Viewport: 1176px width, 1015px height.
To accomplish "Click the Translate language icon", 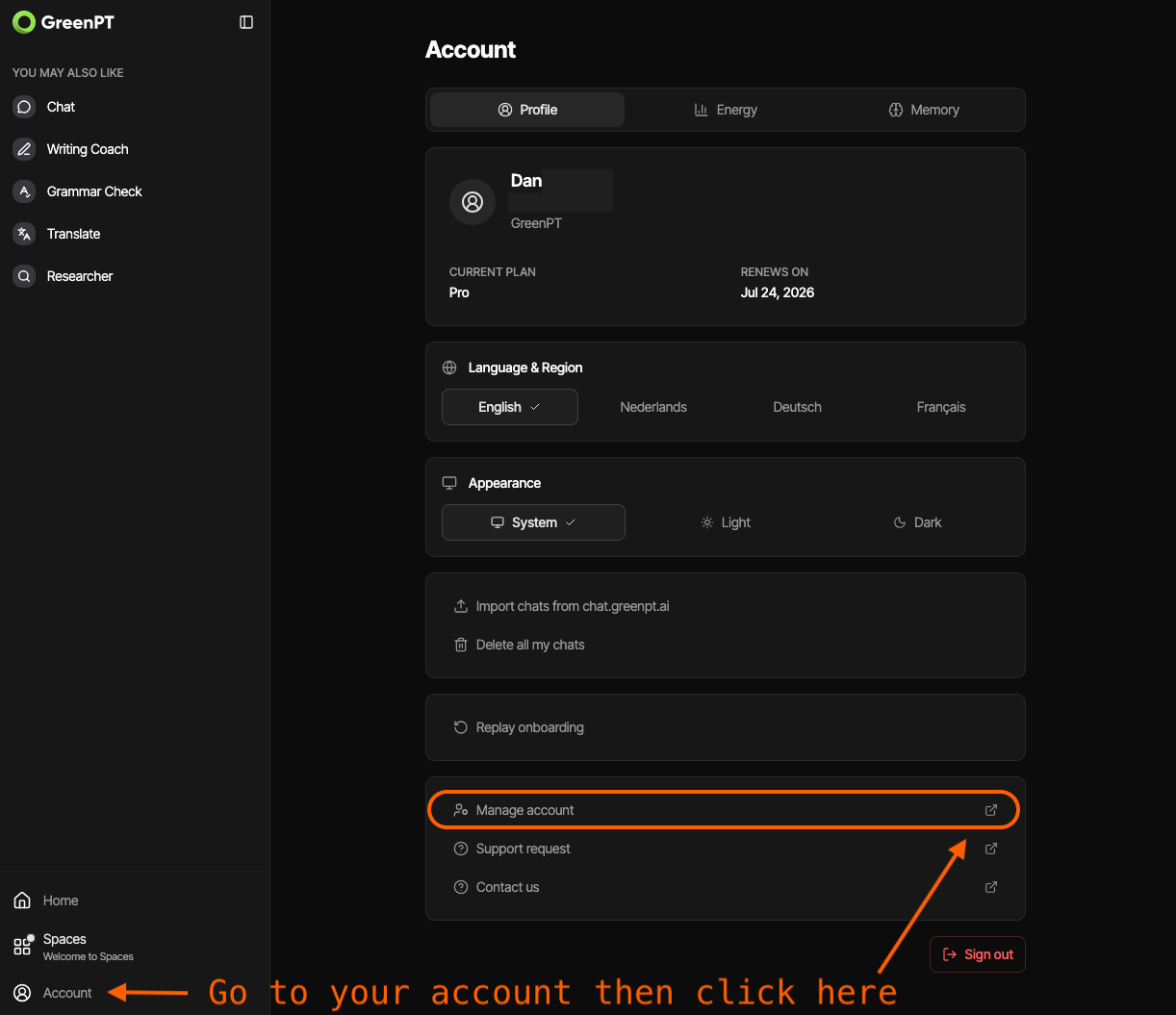I will [x=24, y=234].
